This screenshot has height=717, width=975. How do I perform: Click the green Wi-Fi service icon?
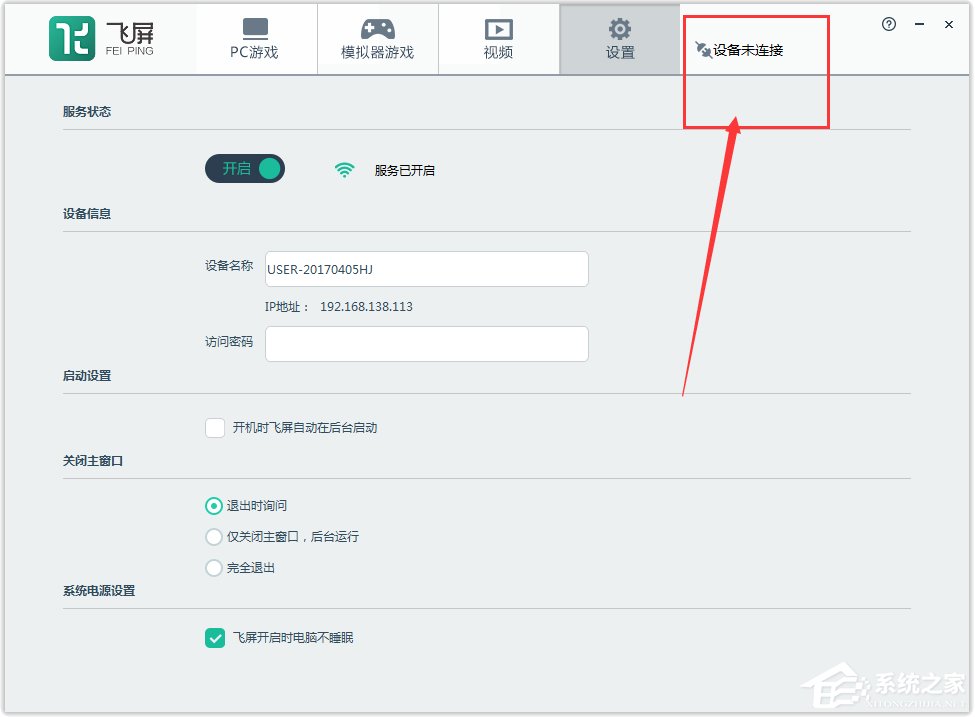point(344,170)
